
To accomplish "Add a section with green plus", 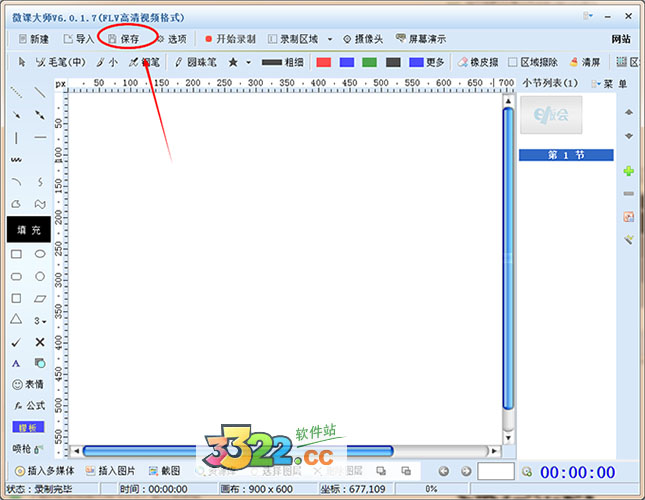I will (x=629, y=171).
